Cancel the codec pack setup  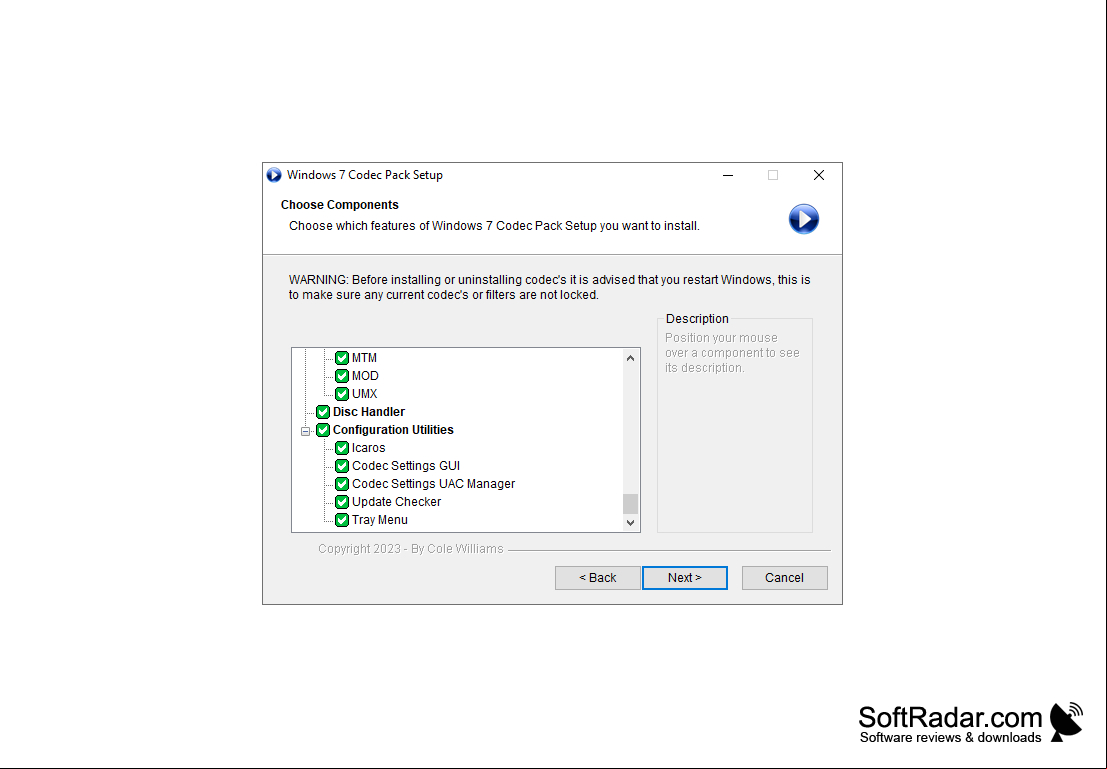(784, 578)
